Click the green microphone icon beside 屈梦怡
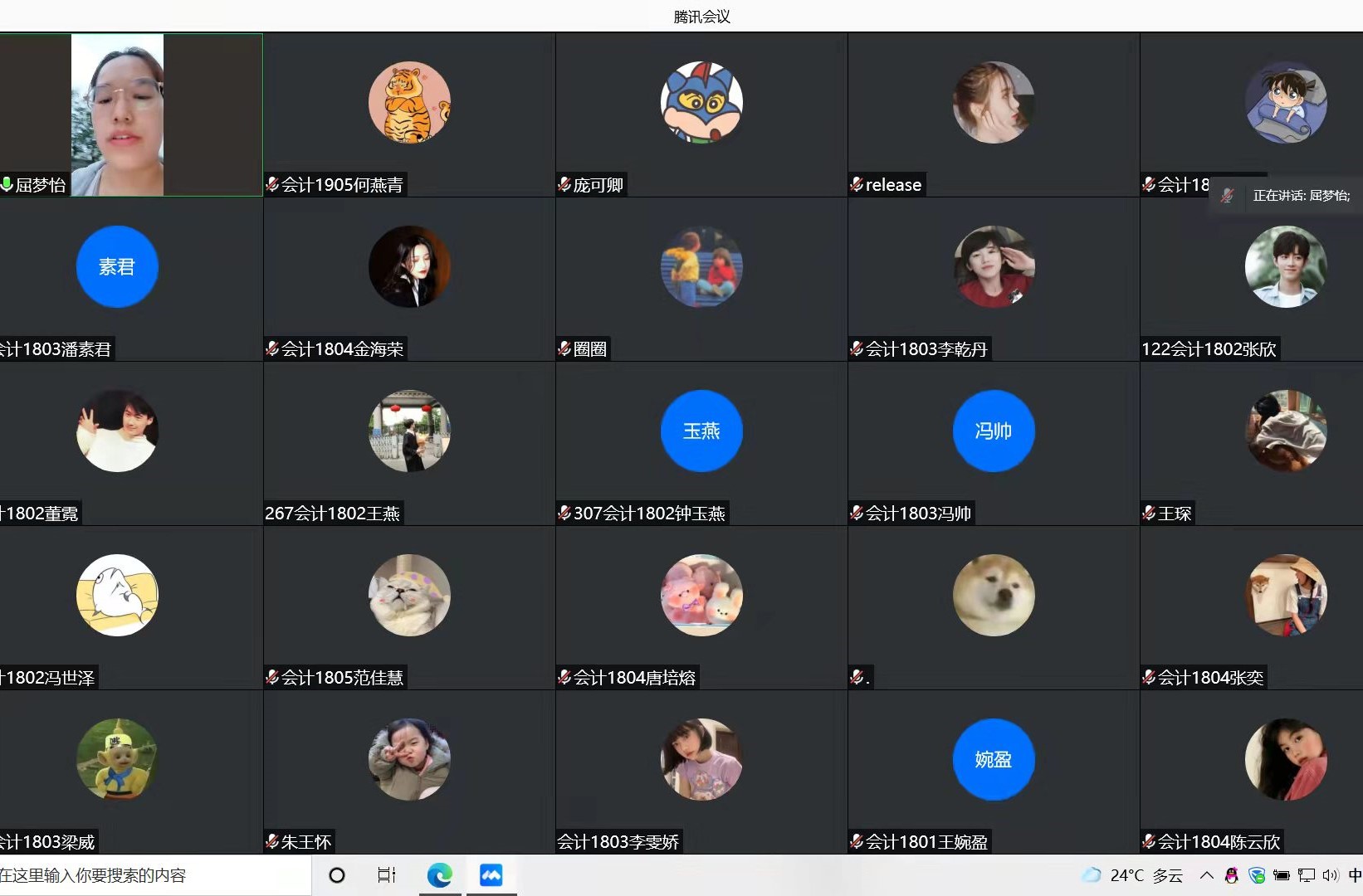1363x896 pixels. (7, 184)
